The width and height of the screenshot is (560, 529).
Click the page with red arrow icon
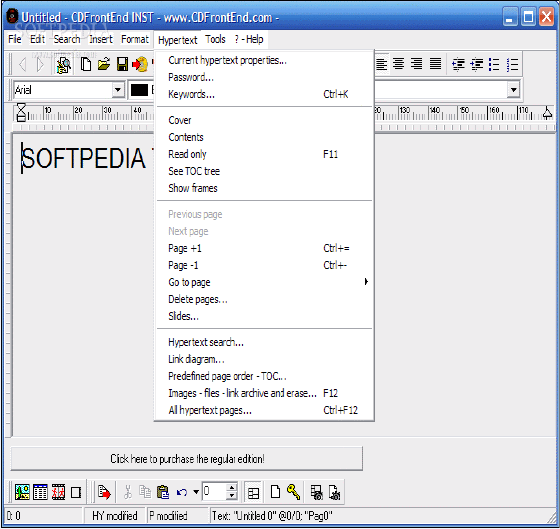tap(104, 492)
